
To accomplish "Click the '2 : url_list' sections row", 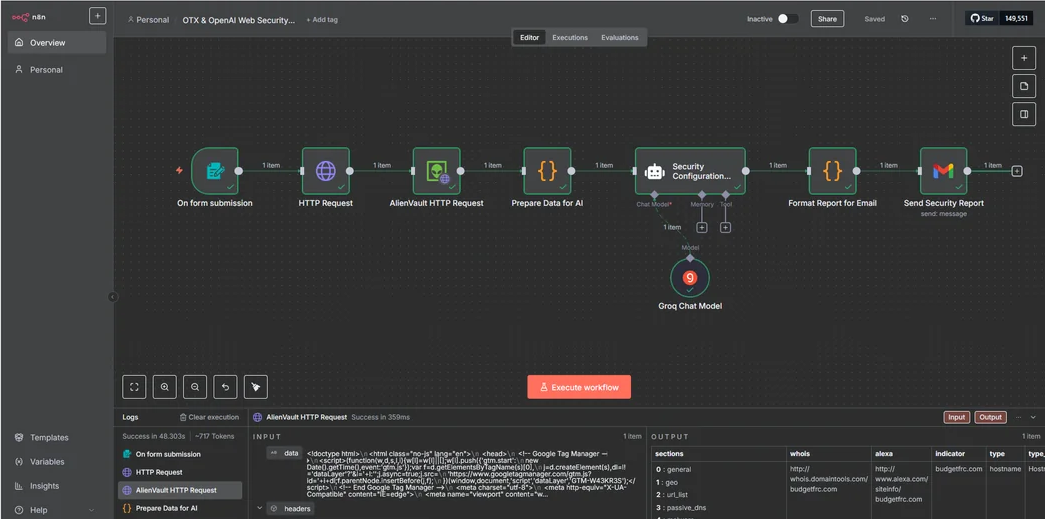I will 674,495.
